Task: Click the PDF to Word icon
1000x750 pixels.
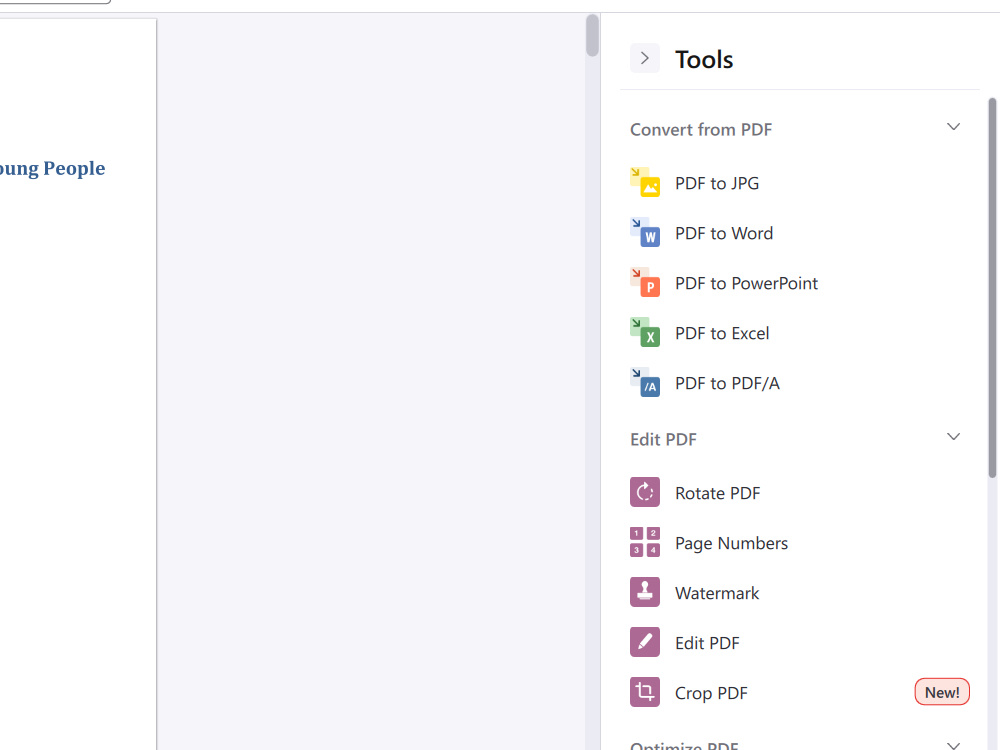Action: click(x=645, y=233)
